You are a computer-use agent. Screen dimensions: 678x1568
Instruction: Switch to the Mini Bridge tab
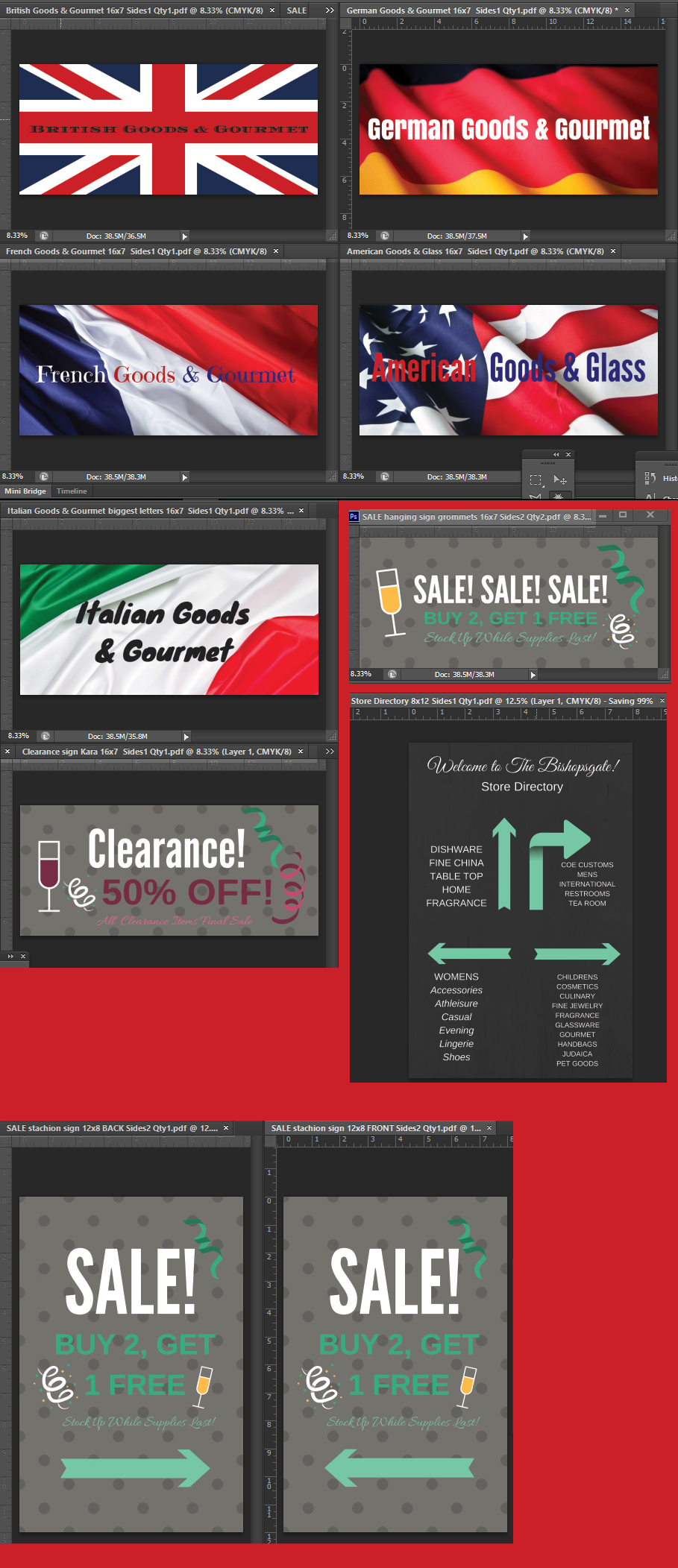pos(25,491)
